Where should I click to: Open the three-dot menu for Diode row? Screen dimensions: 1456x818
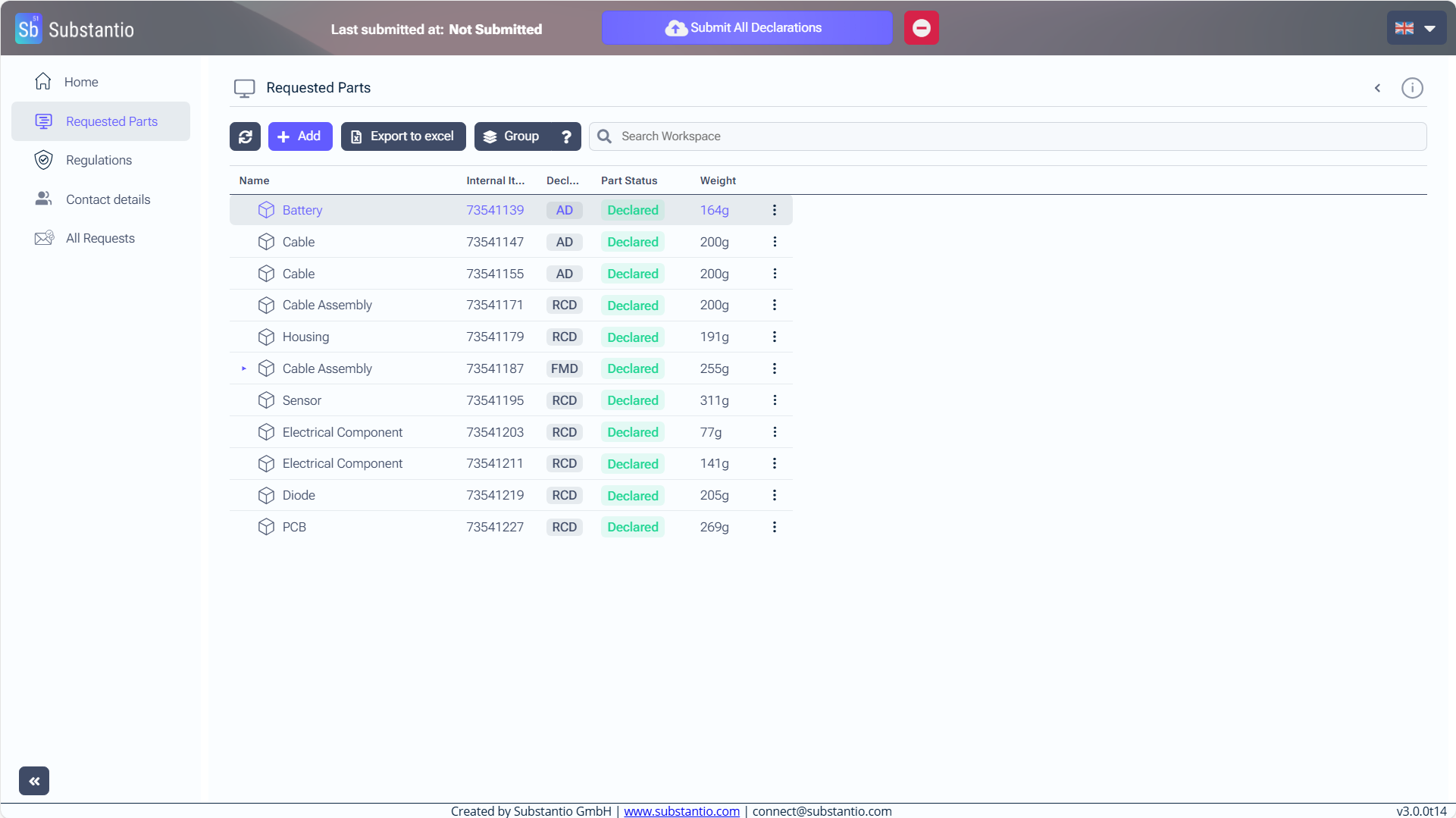[774, 495]
